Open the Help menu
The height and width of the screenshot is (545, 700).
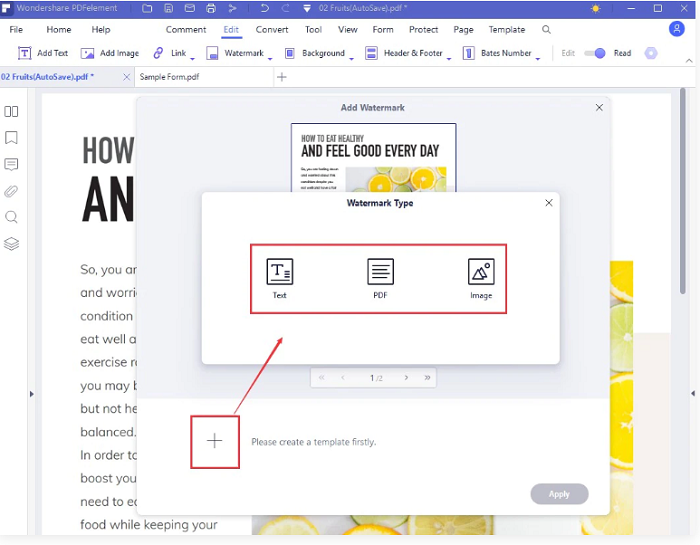[101, 29]
